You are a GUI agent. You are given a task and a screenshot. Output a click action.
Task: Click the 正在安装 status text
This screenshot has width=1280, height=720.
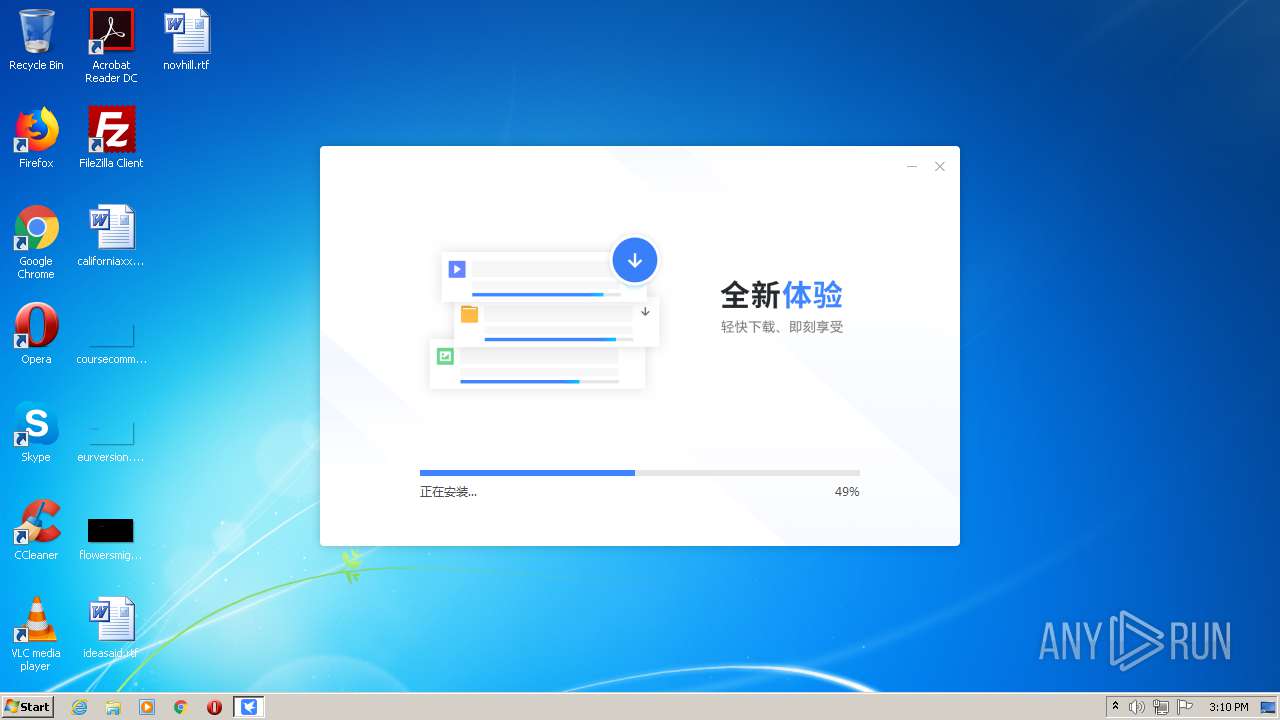pos(448,492)
